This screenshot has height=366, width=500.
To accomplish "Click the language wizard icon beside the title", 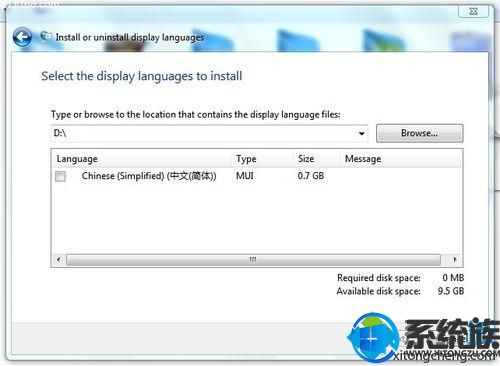I will pyautogui.click(x=46, y=35).
